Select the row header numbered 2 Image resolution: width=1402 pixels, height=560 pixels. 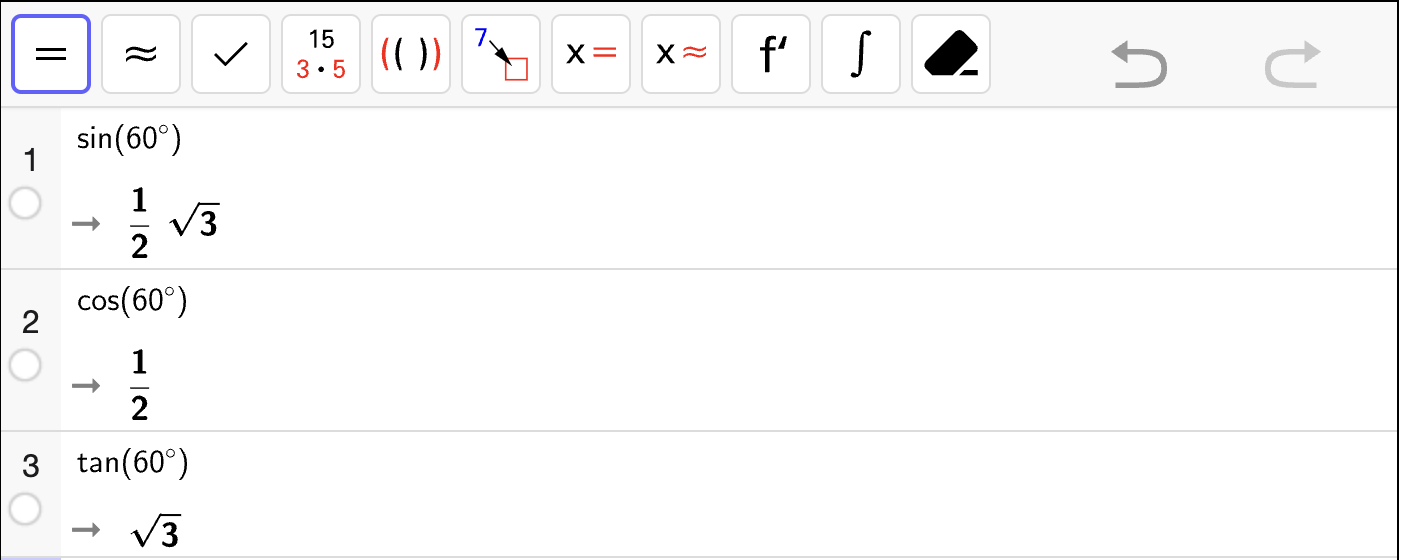(x=30, y=322)
